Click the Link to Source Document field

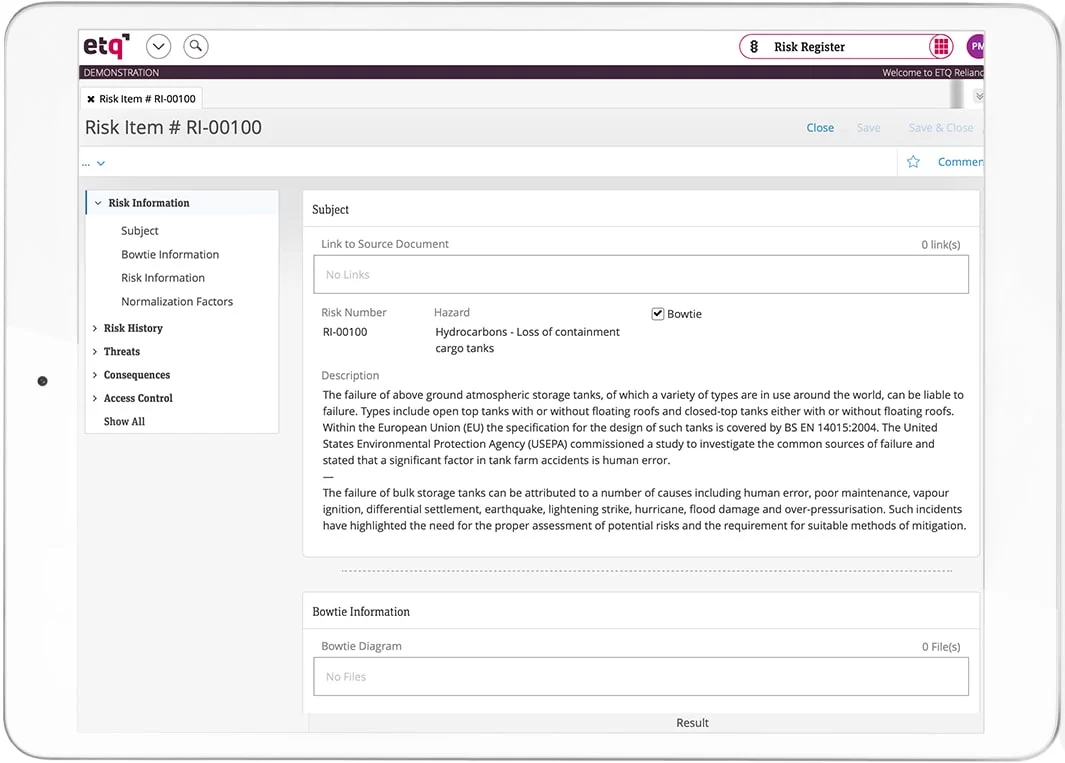[644, 274]
